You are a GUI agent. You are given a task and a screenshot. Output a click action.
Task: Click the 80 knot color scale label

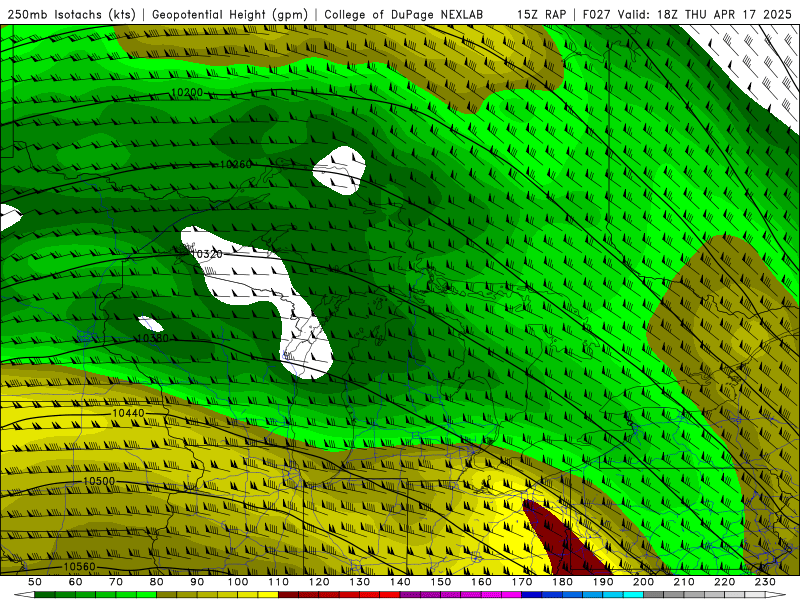tap(157, 582)
